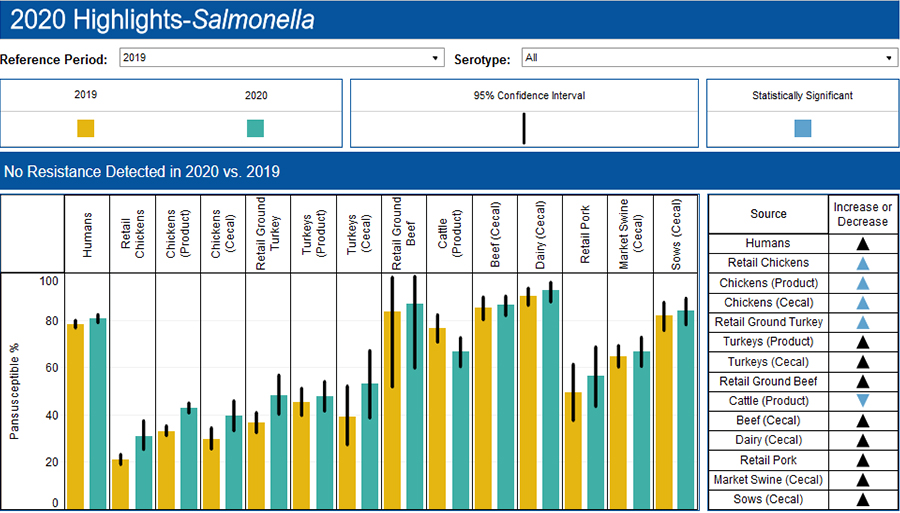
Task: Click the yellow 2019 legend swatch
Action: coord(86,128)
